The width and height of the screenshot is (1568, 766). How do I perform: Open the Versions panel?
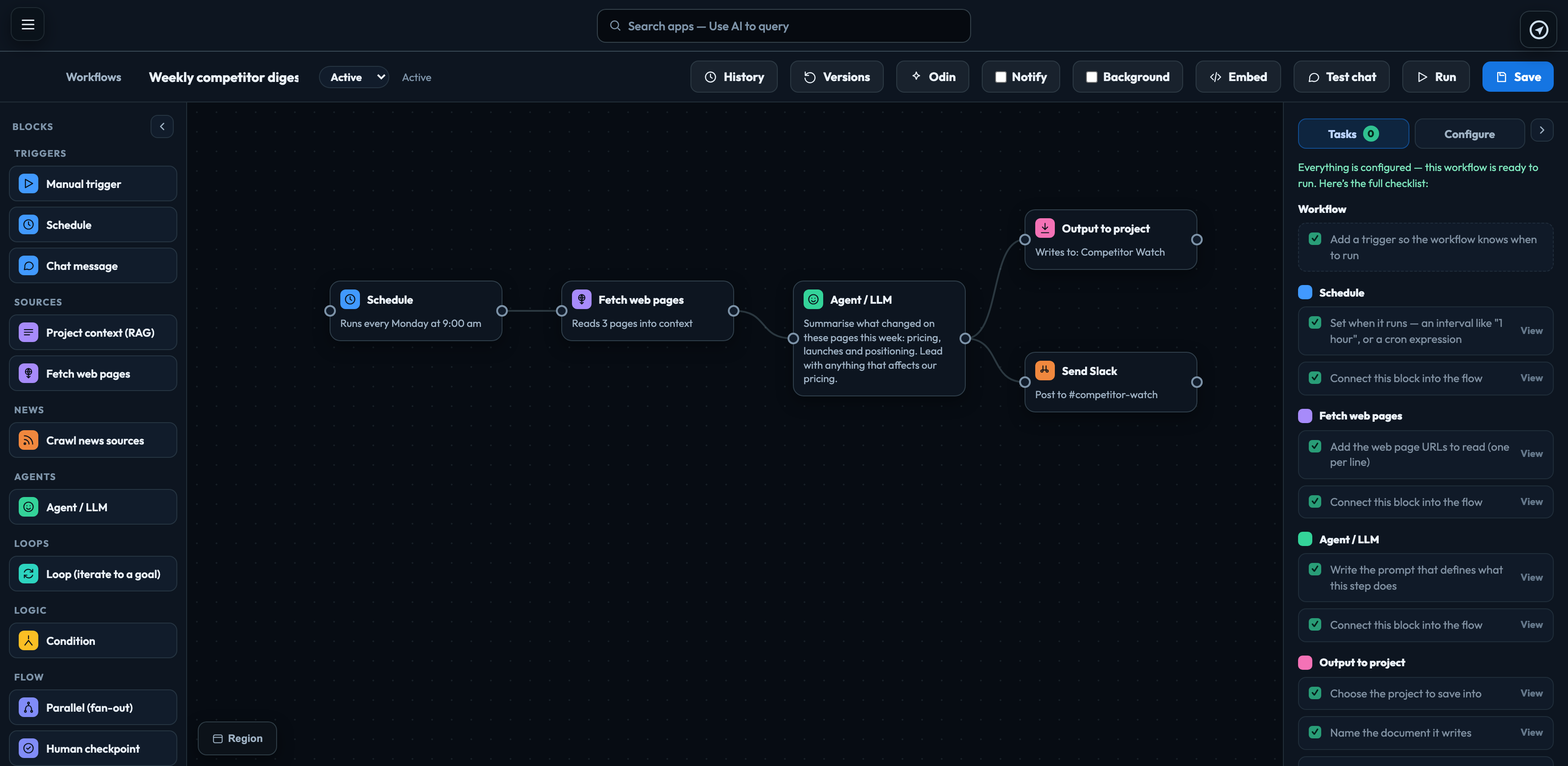(x=837, y=77)
